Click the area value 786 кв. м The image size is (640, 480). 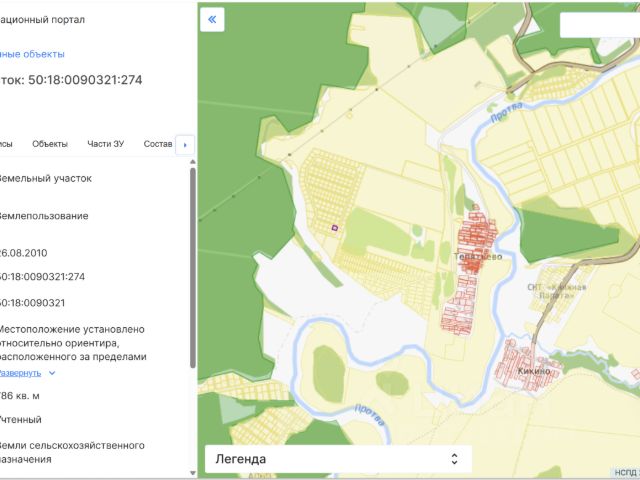click(x=20, y=396)
